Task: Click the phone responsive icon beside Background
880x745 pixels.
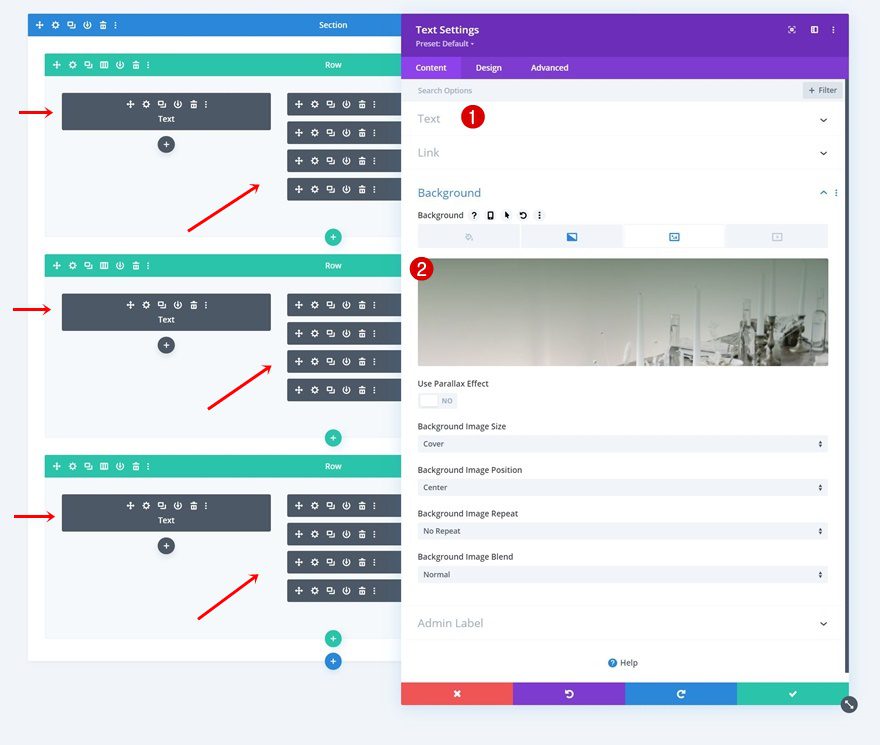Action: (490, 214)
